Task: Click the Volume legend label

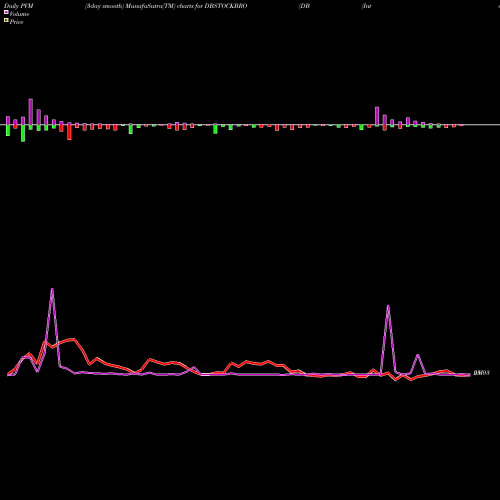Action: coord(19,14)
